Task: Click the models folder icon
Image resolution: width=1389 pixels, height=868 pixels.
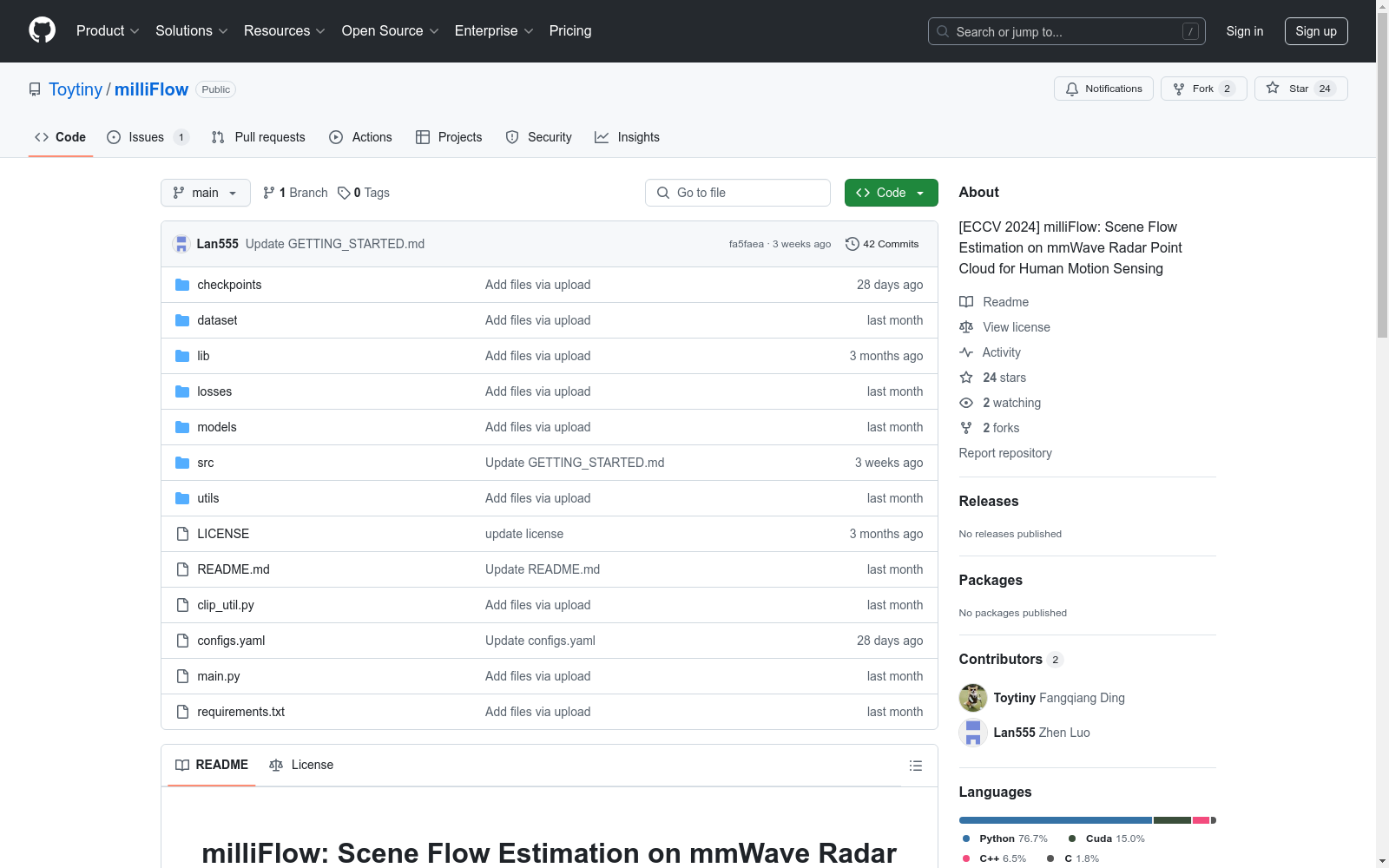Action: point(182,427)
